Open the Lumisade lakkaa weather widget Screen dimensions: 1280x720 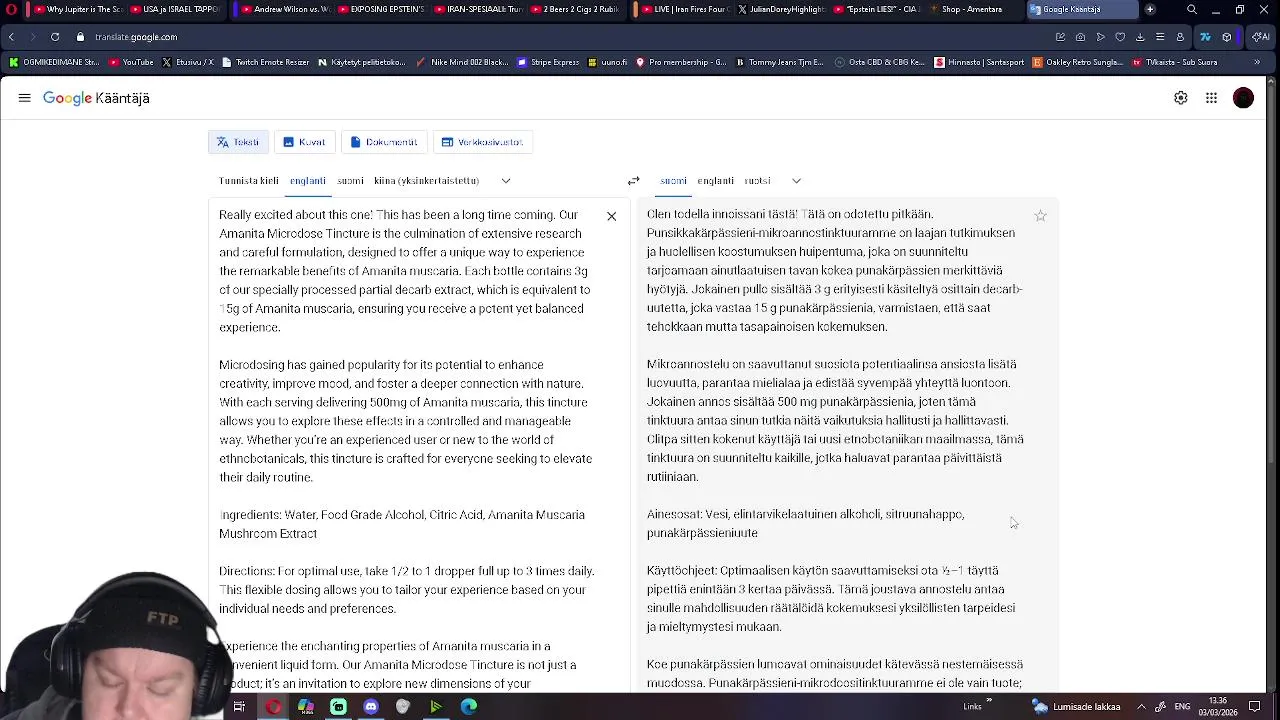(x=1076, y=707)
